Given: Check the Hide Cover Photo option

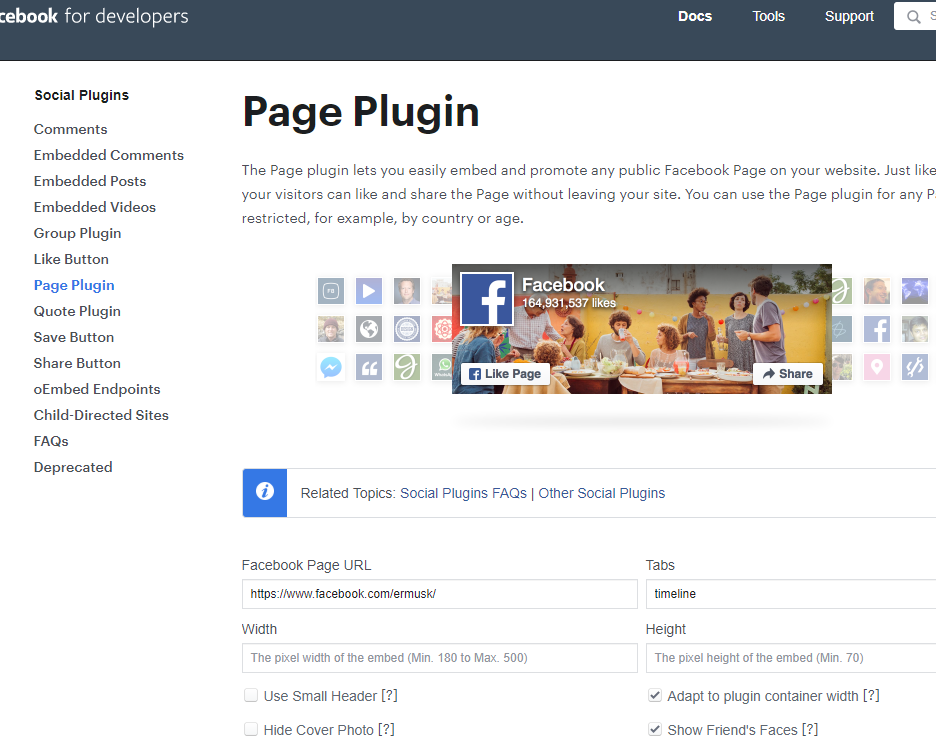Looking at the screenshot, I should point(251,729).
